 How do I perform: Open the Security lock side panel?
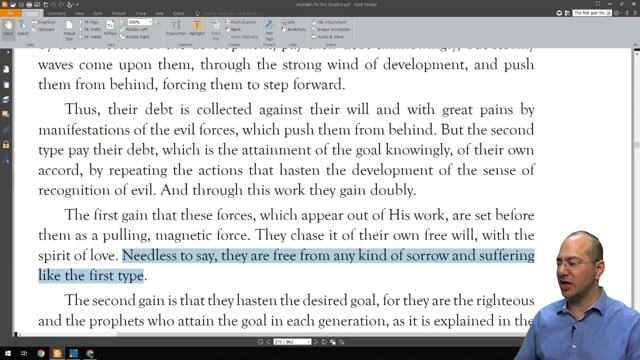pyautogui.click(x=6, y=145)
